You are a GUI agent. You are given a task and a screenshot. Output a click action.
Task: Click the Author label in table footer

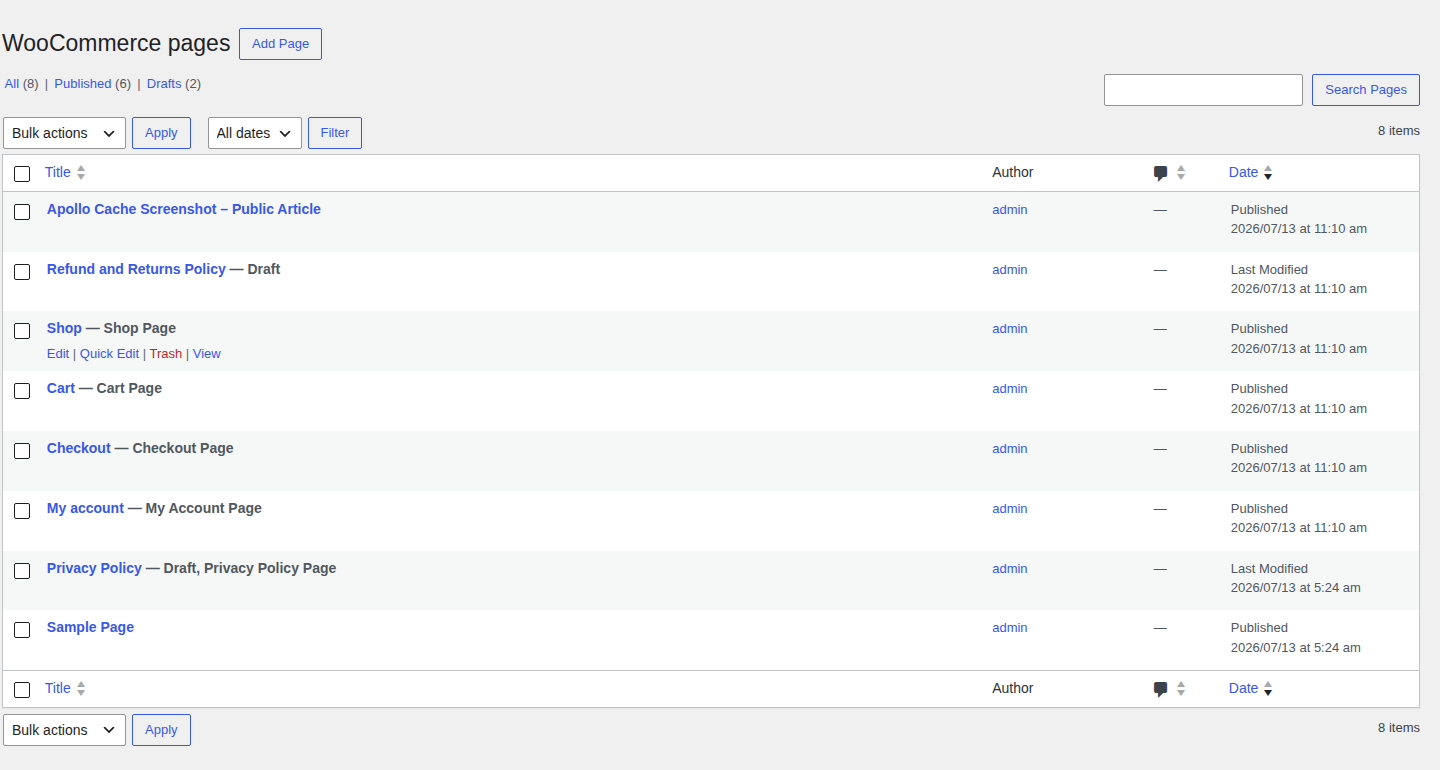1013,688
